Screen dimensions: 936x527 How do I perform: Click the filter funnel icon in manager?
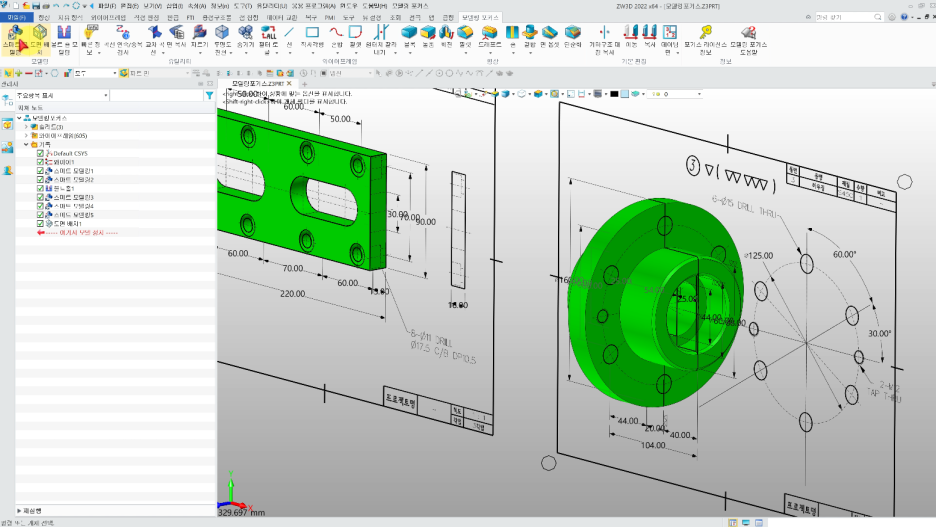click(210, 95)
